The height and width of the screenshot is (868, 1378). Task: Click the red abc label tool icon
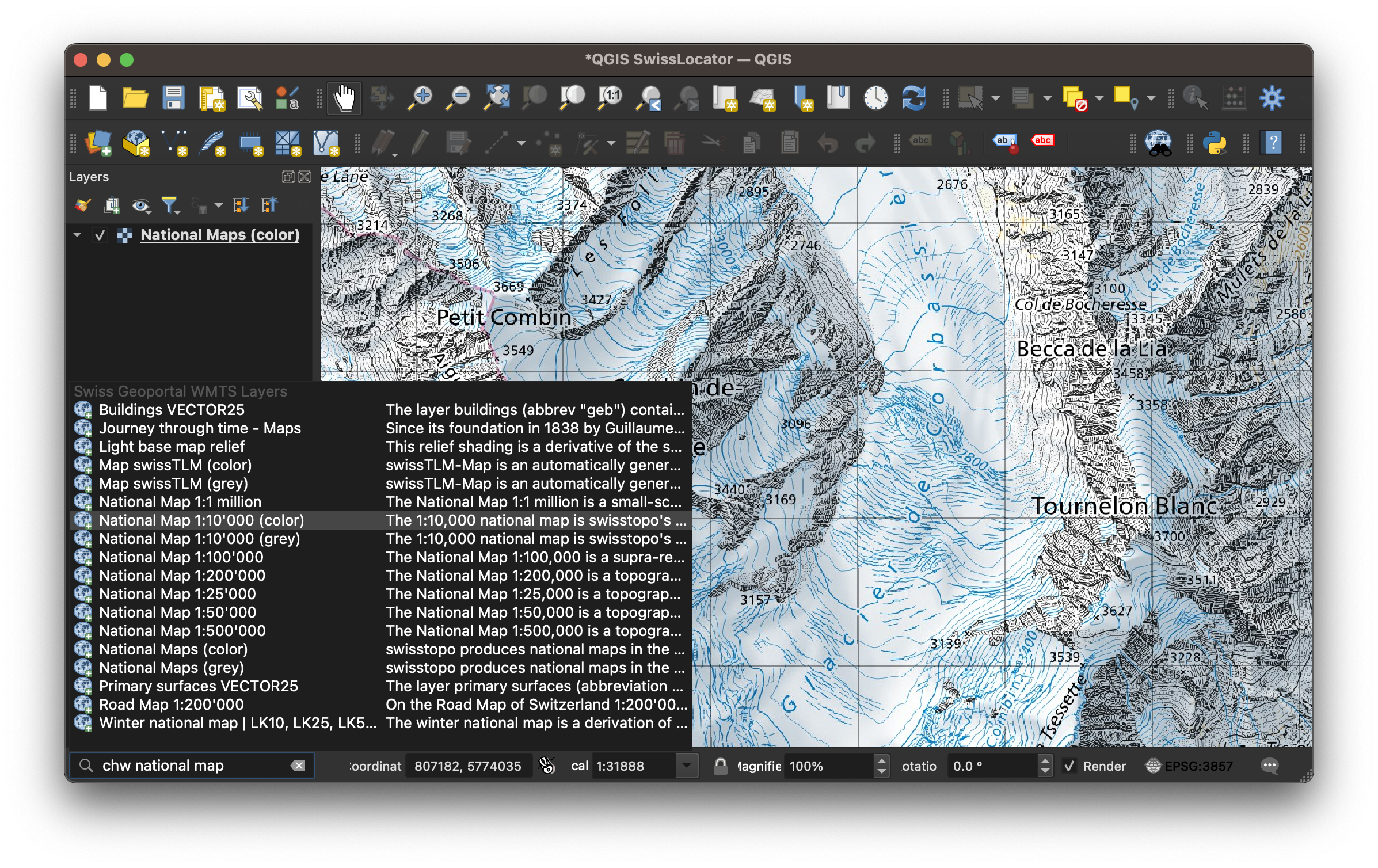pyautogui.click(x=1042, y=140)
